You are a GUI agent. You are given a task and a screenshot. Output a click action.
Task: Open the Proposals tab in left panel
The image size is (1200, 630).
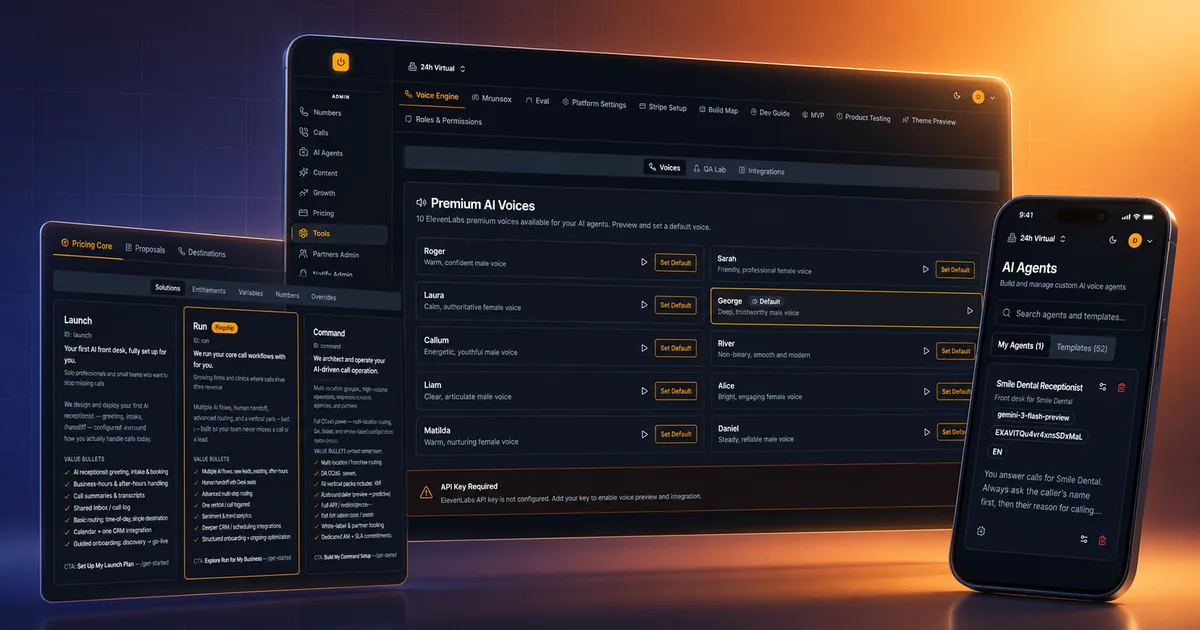click(143, 249)
